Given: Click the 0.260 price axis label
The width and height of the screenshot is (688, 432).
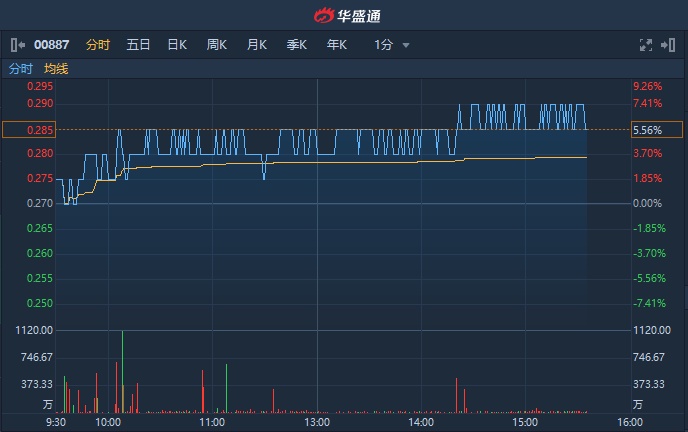Looking at the screenshot, I should (x=40, y=253).
